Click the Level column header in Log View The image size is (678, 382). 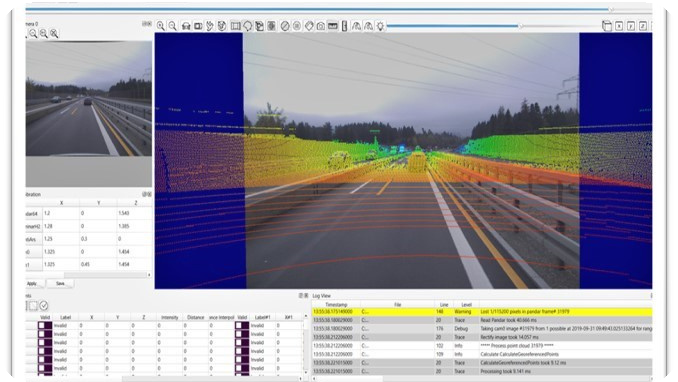pyautogui.click(x=467, y=305)
